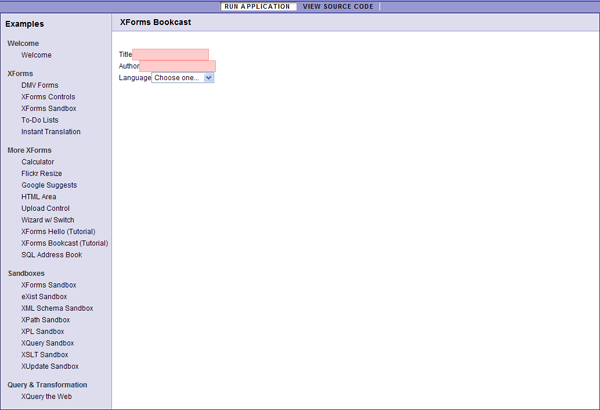
Task: Select SQL Address Book example
Action: [x=50, y=255]
